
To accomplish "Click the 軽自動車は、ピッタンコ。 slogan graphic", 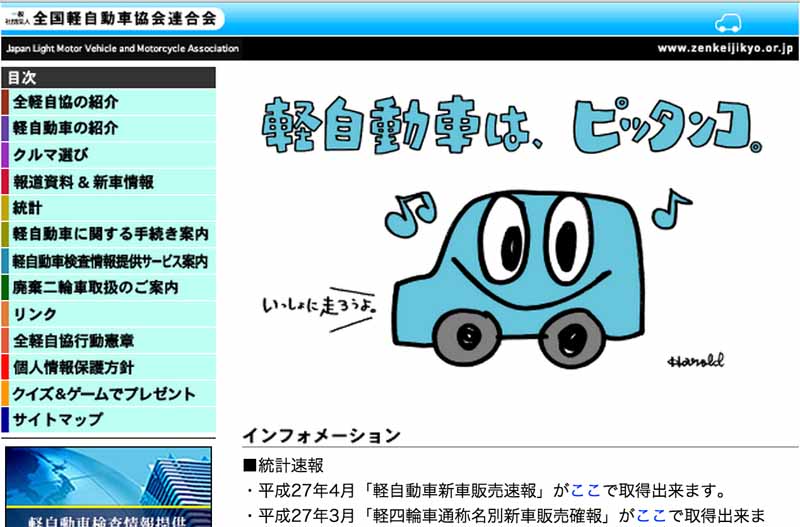I will click(512, 126).
